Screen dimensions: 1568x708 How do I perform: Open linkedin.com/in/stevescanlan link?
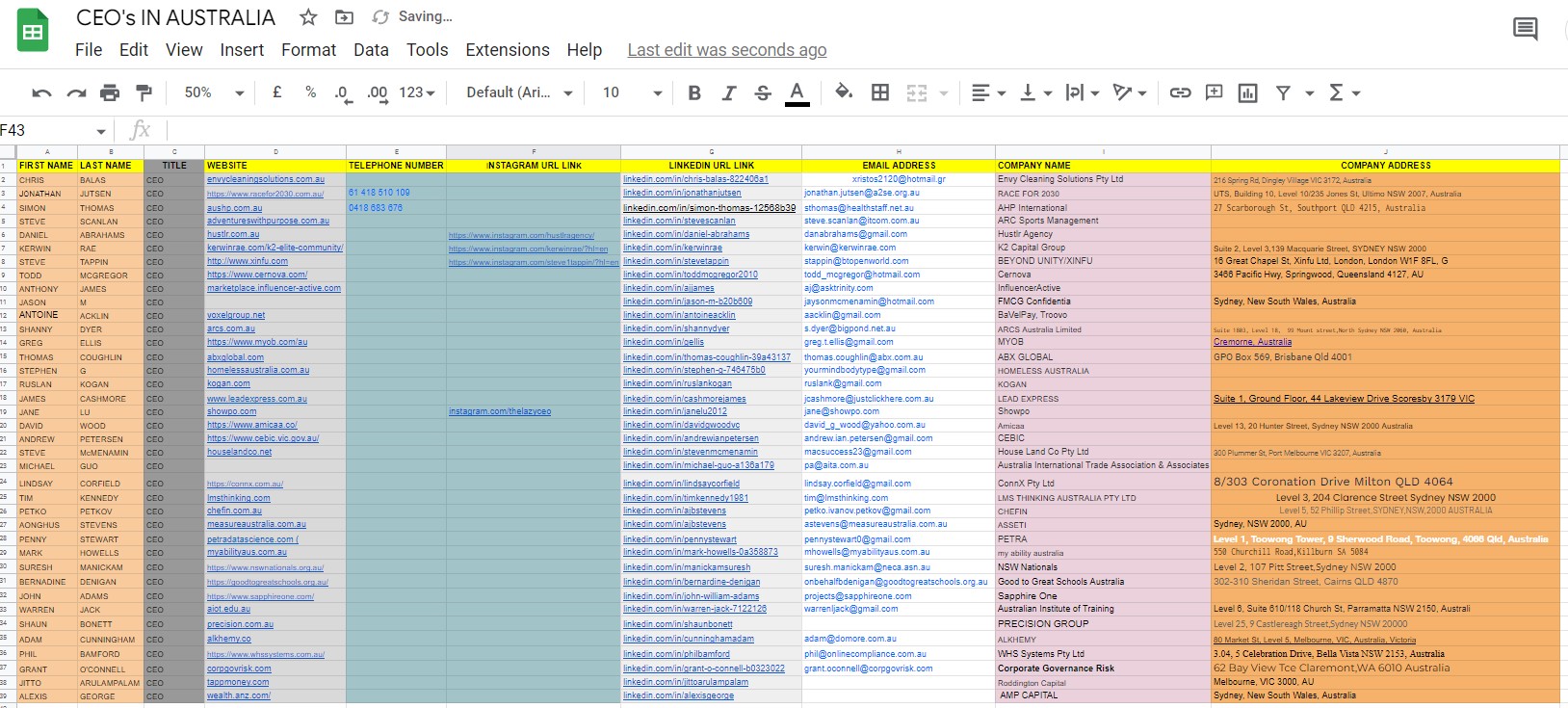click(x=679, y=221)
